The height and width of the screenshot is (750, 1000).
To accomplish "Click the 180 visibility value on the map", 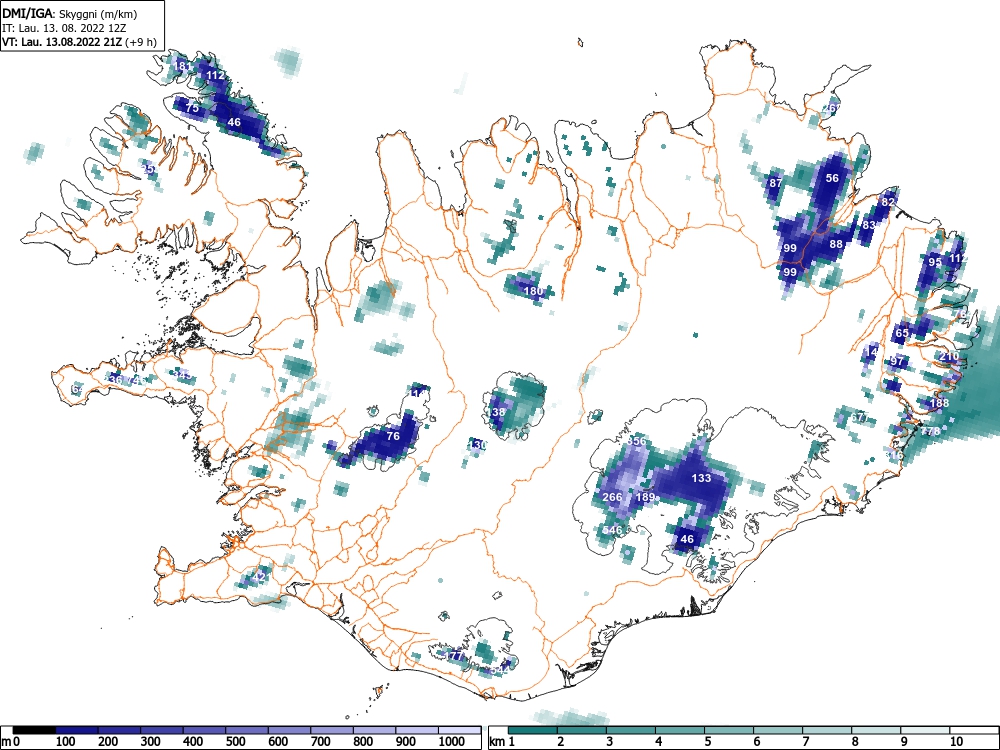I will 533,291.
